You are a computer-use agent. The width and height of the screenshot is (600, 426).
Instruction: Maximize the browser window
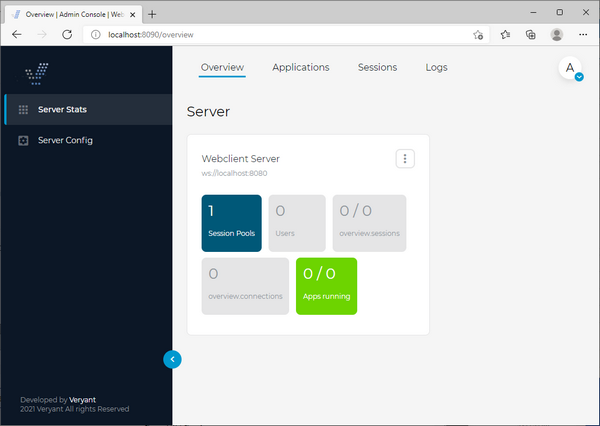pyautogui.click(x=559, y=12)
